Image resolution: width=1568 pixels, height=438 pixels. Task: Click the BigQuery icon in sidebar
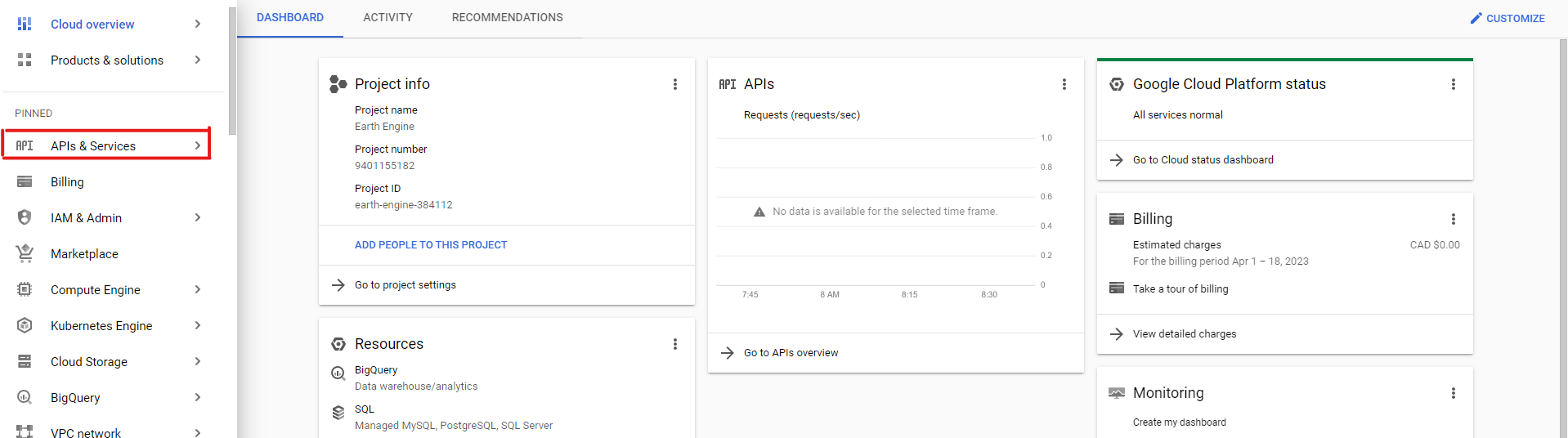click(x=25, y=398)
